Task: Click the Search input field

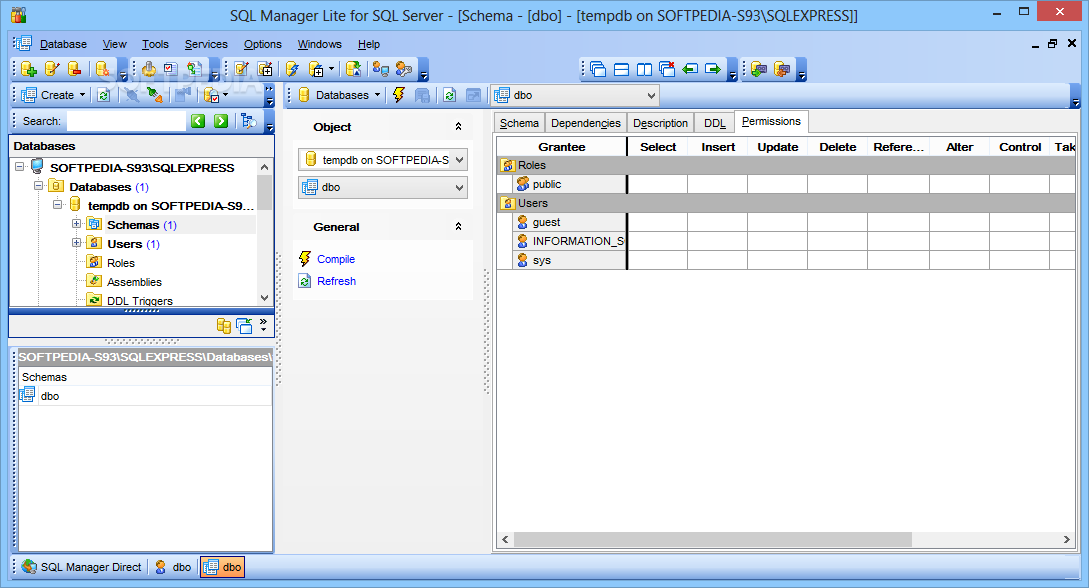Action: (125, 121)
